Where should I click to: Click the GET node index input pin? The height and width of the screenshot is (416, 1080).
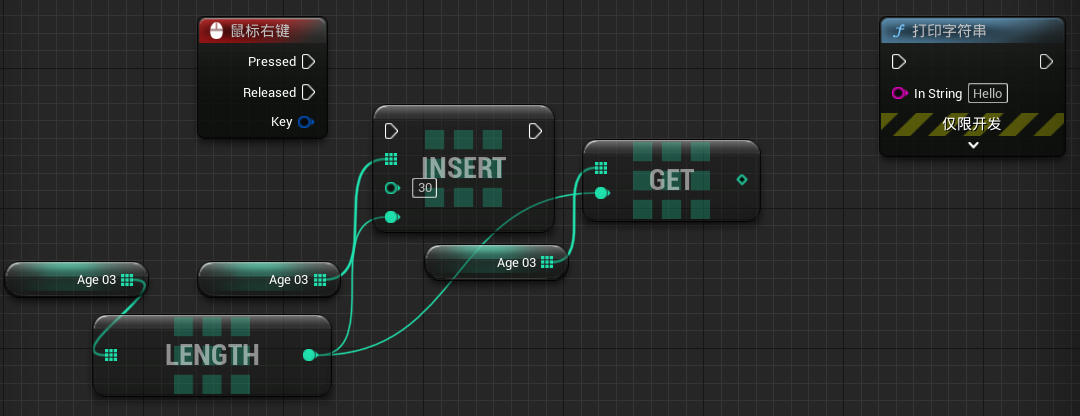pos(602,193)
